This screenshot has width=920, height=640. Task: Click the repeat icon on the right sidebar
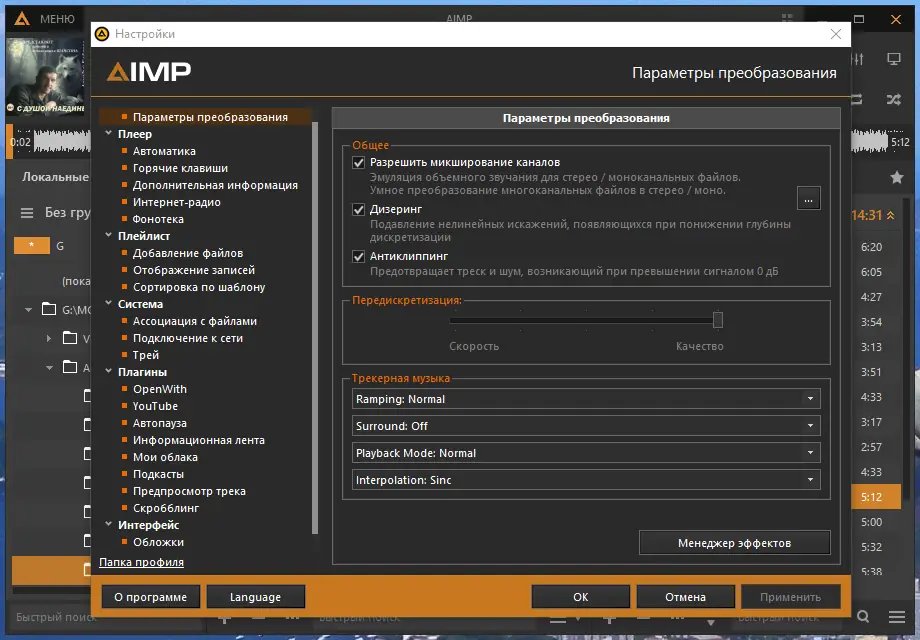857,99
